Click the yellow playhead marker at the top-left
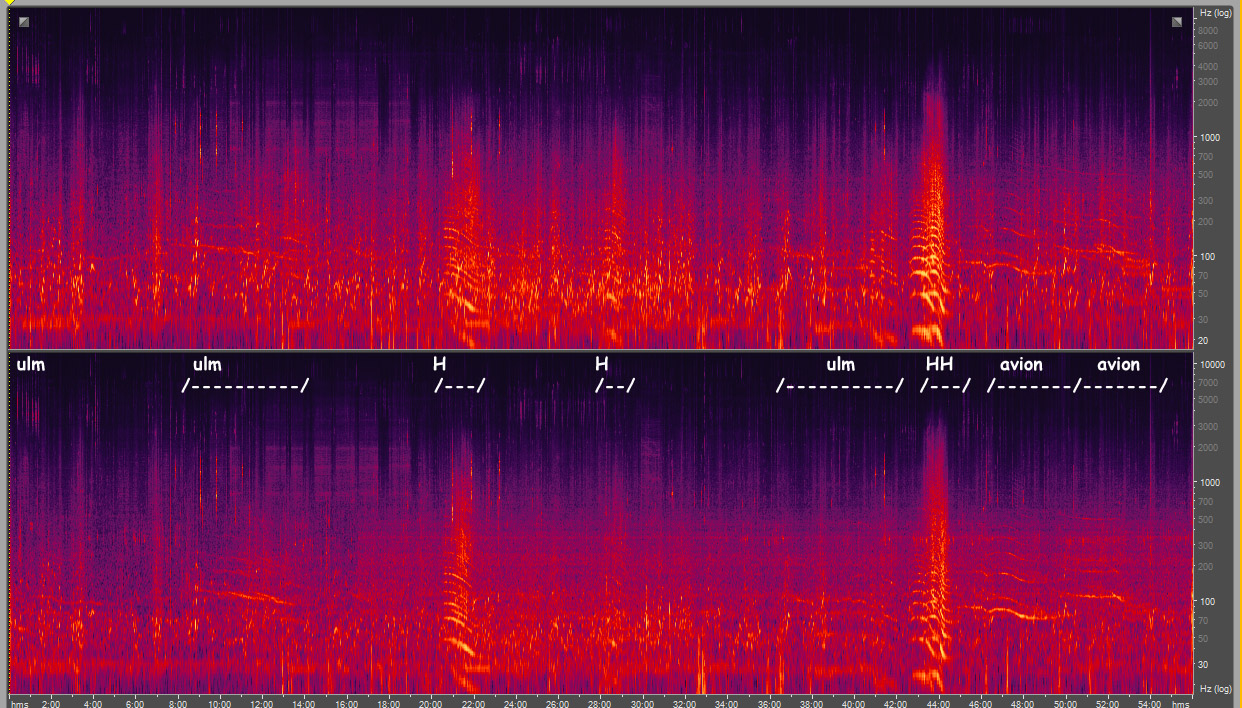The image size is (1242, 708). [x=10, y=3]
